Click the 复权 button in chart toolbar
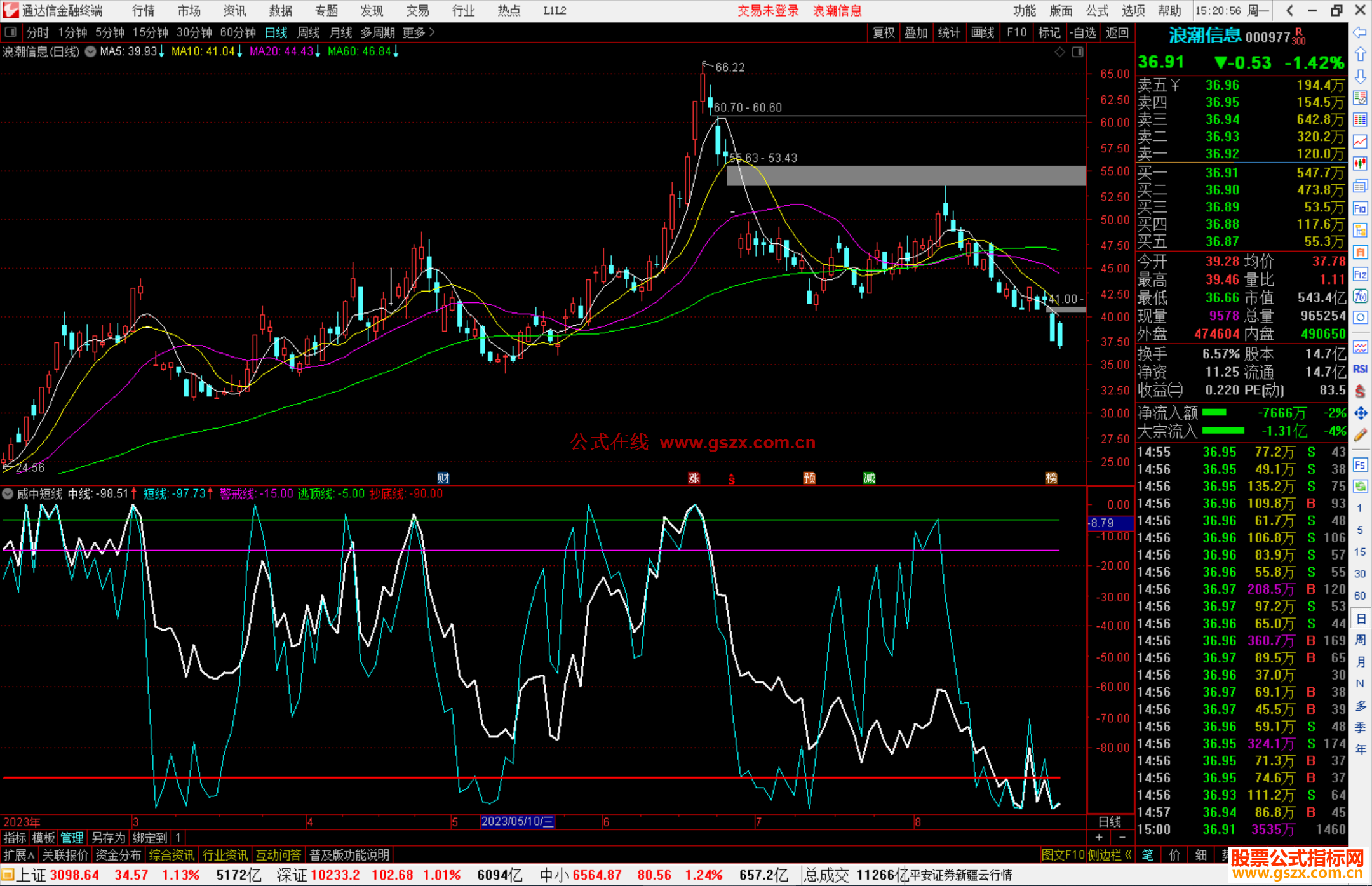The height and width of the screenshot is (886, 1372). pyautogui.click(x=884, y=32)
